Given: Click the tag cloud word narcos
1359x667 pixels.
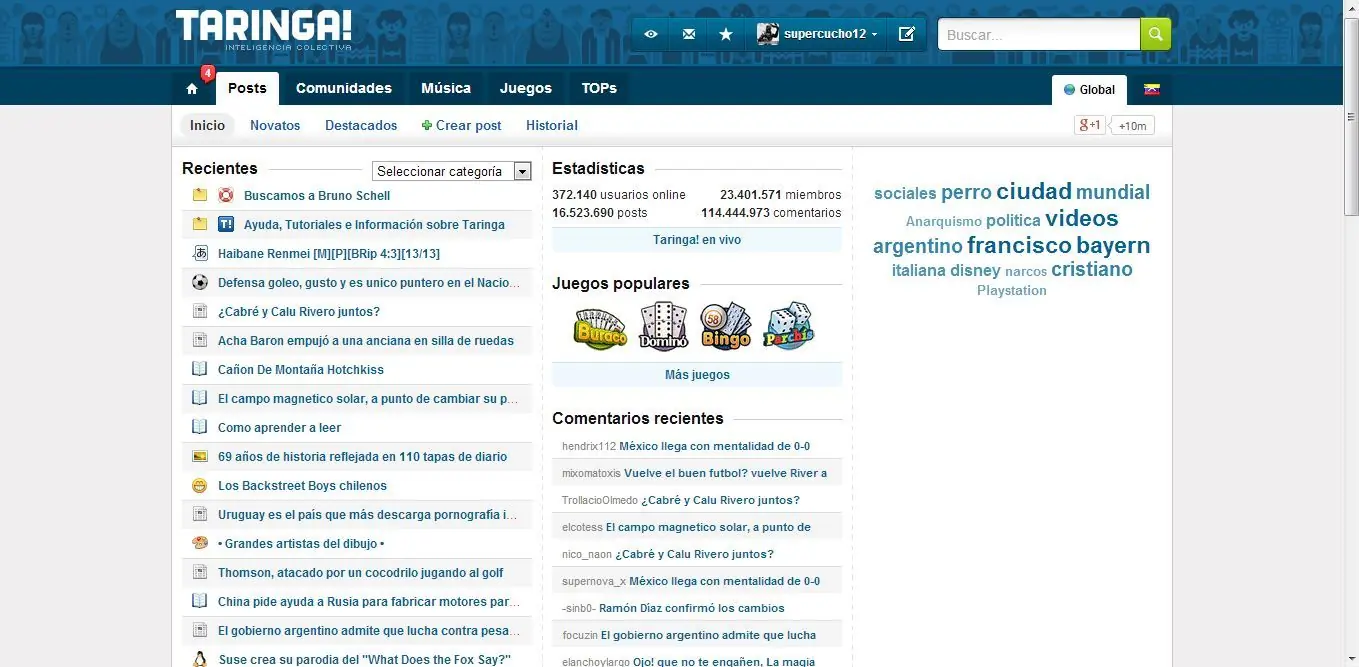Looking at the screenshot, I should click(1026, 271).
